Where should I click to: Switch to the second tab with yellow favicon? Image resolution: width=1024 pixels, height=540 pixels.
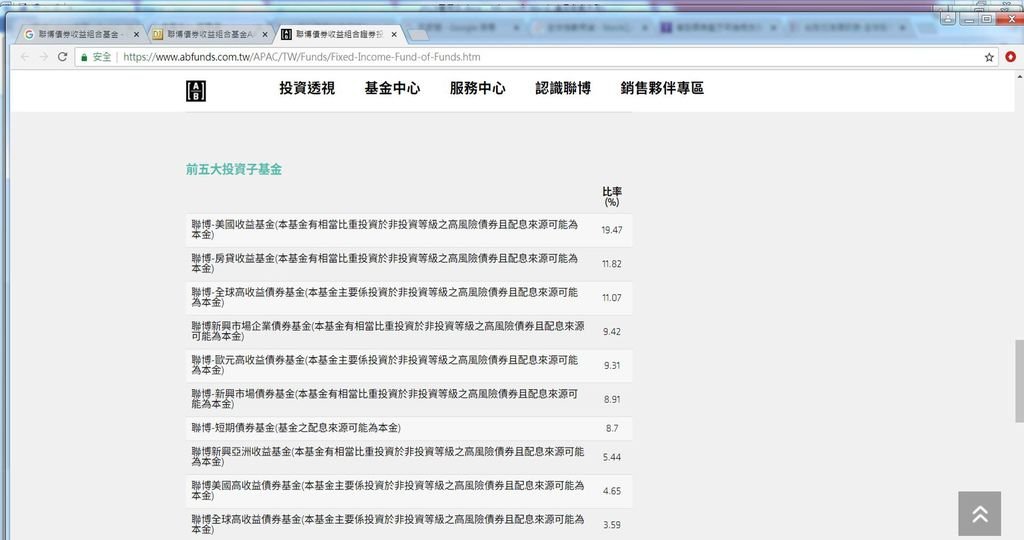tap(208, 34)
